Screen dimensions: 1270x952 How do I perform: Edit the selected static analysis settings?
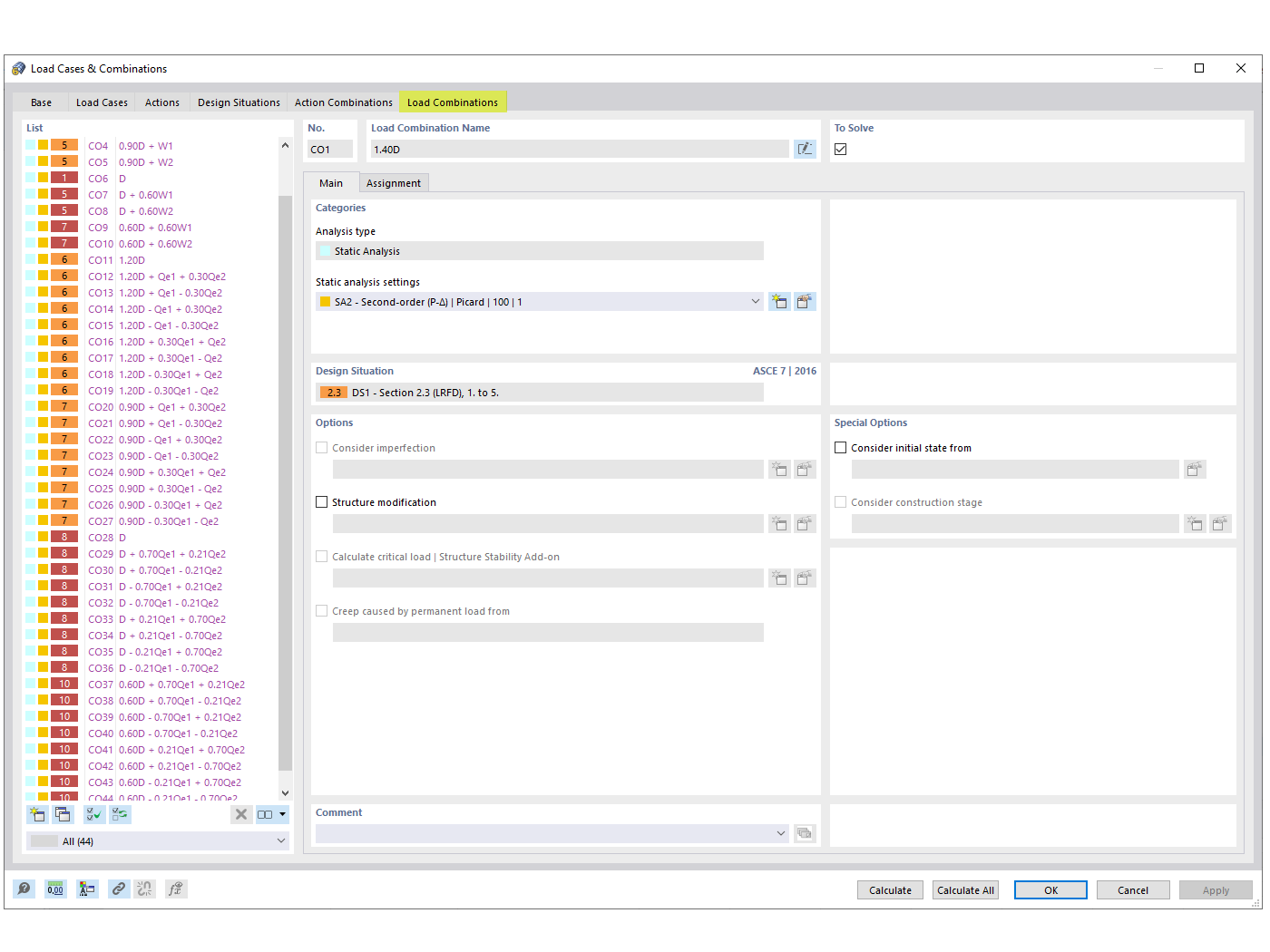pos(805,302)
